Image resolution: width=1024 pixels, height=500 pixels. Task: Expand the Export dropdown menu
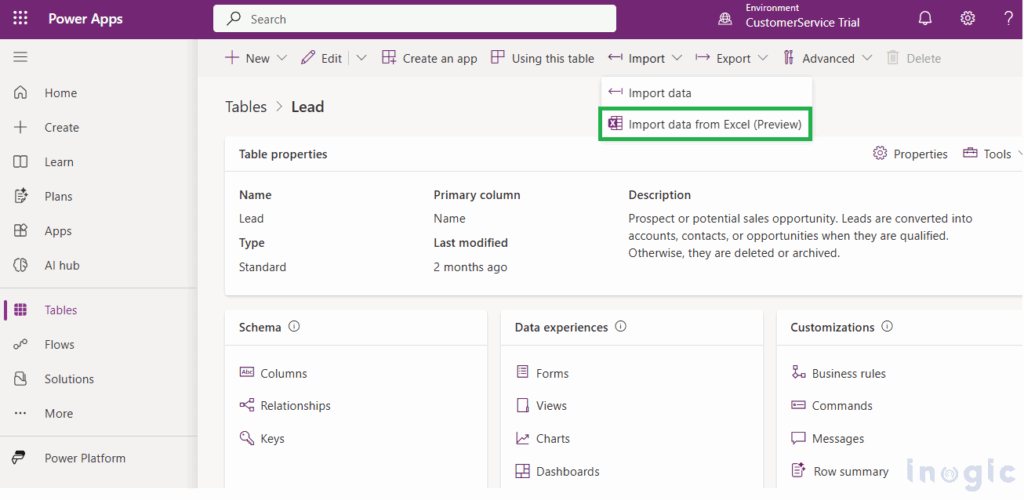tap(763, 59)
